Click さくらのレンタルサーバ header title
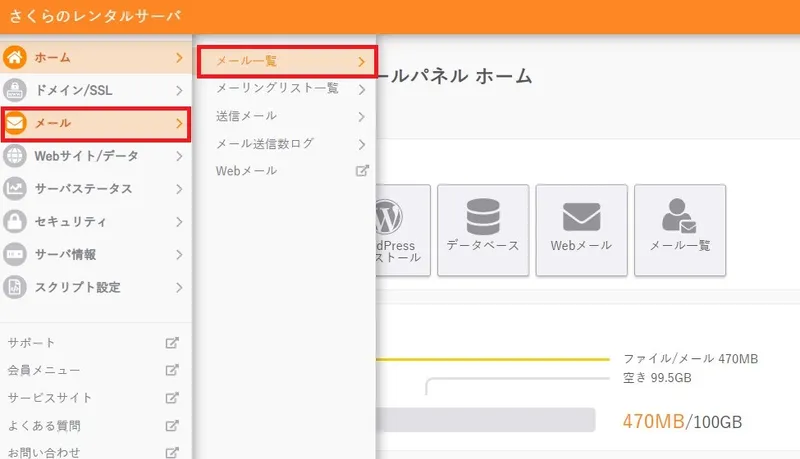The image size is (800, 459). coord(95,16)
